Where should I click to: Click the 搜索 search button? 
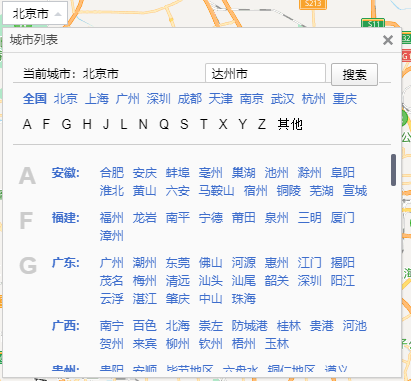point(354,74)
